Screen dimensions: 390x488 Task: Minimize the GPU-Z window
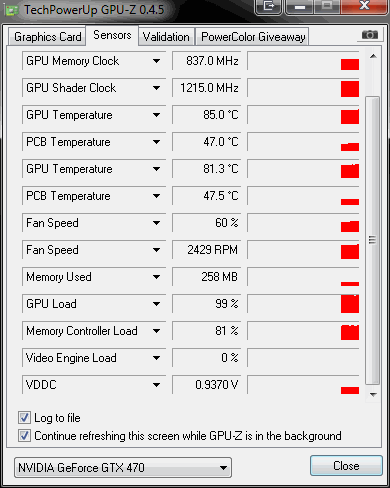coord(299,6)
